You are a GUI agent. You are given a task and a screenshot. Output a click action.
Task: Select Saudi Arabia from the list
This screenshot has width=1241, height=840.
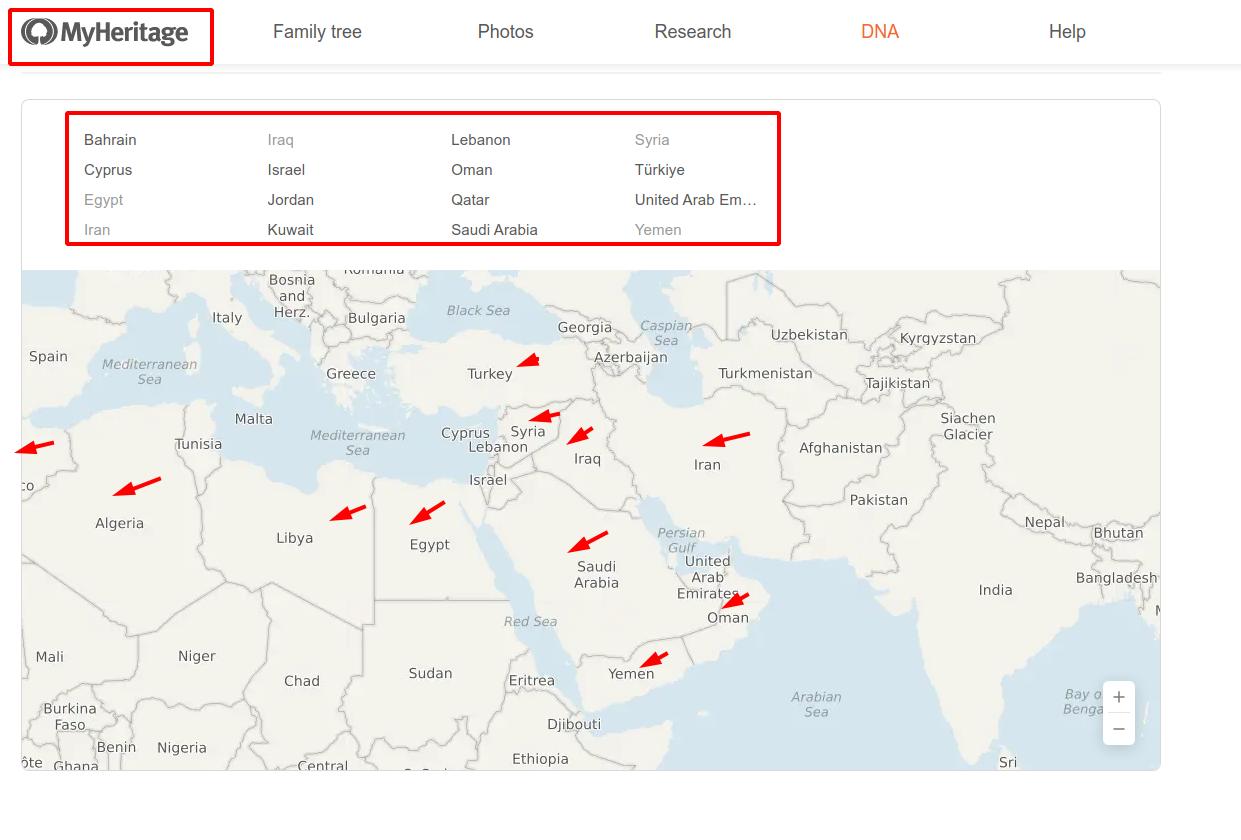pyautogui.click(x=494, y=230)
